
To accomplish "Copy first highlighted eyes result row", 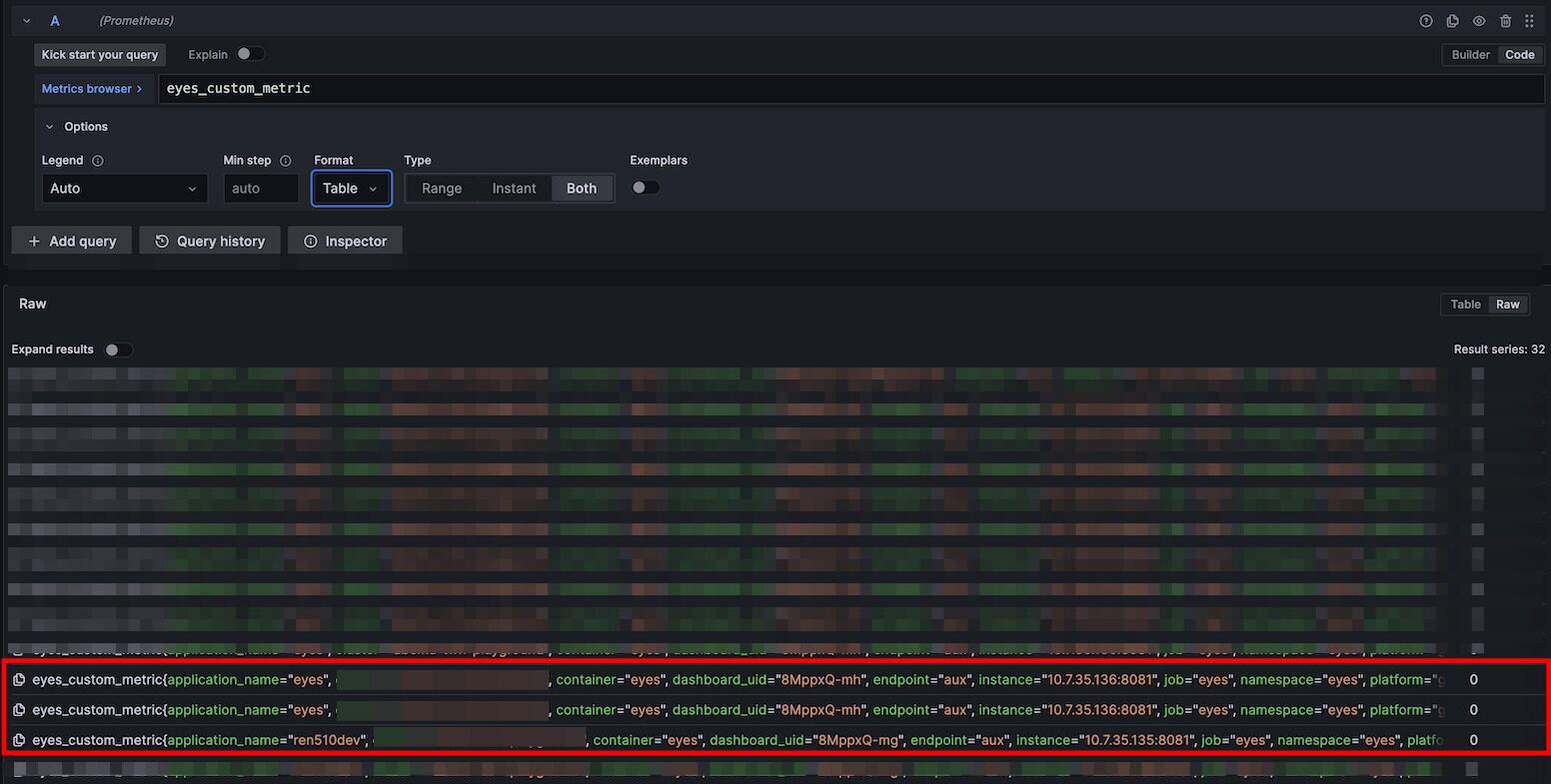I will pos(19,680).
